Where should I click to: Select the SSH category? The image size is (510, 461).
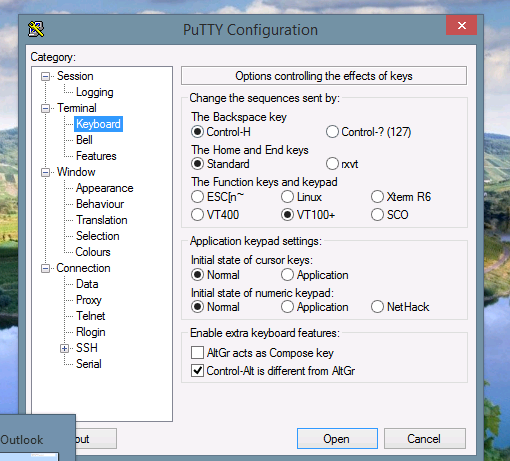click(x=87, y=348)
